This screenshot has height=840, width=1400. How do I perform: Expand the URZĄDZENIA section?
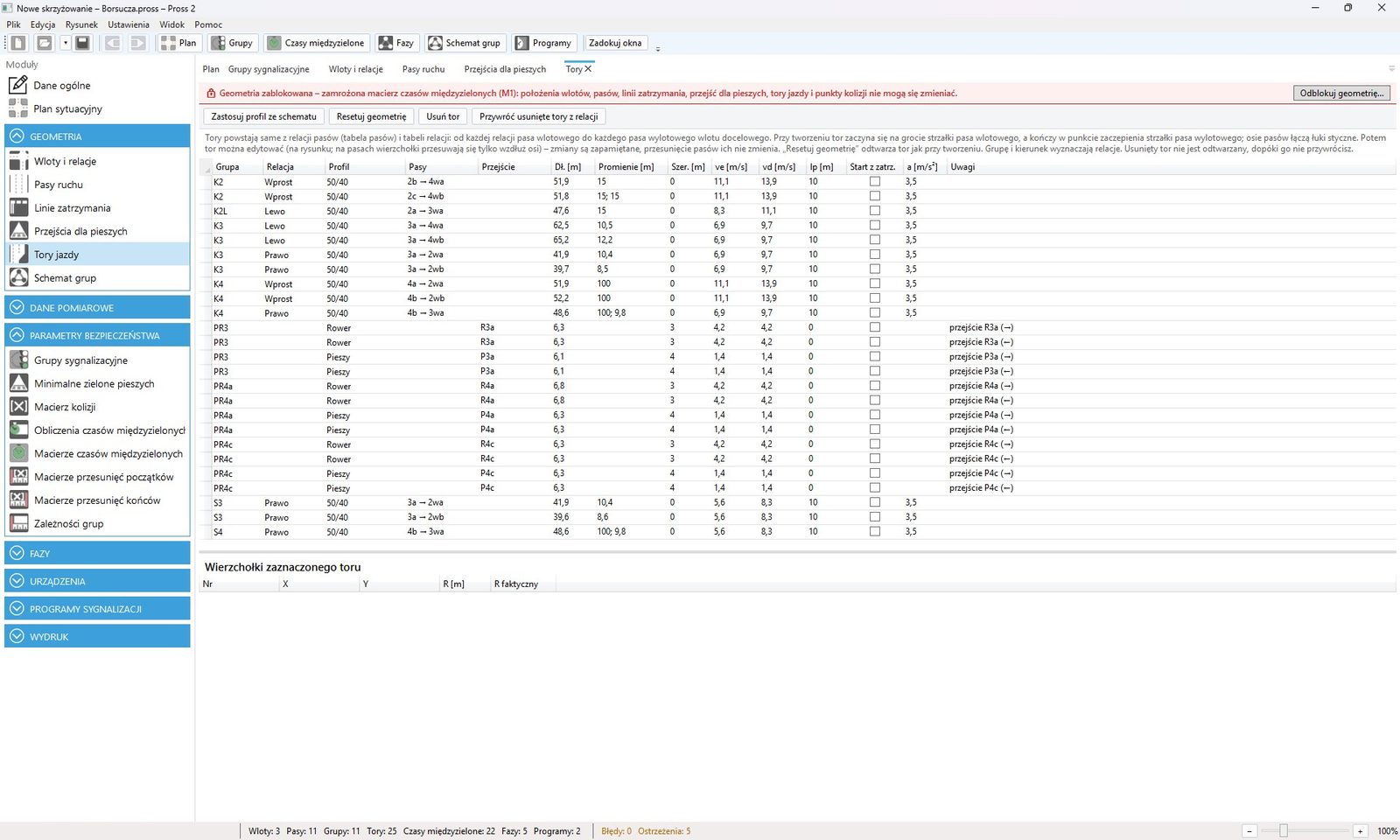tap(97, 581)
